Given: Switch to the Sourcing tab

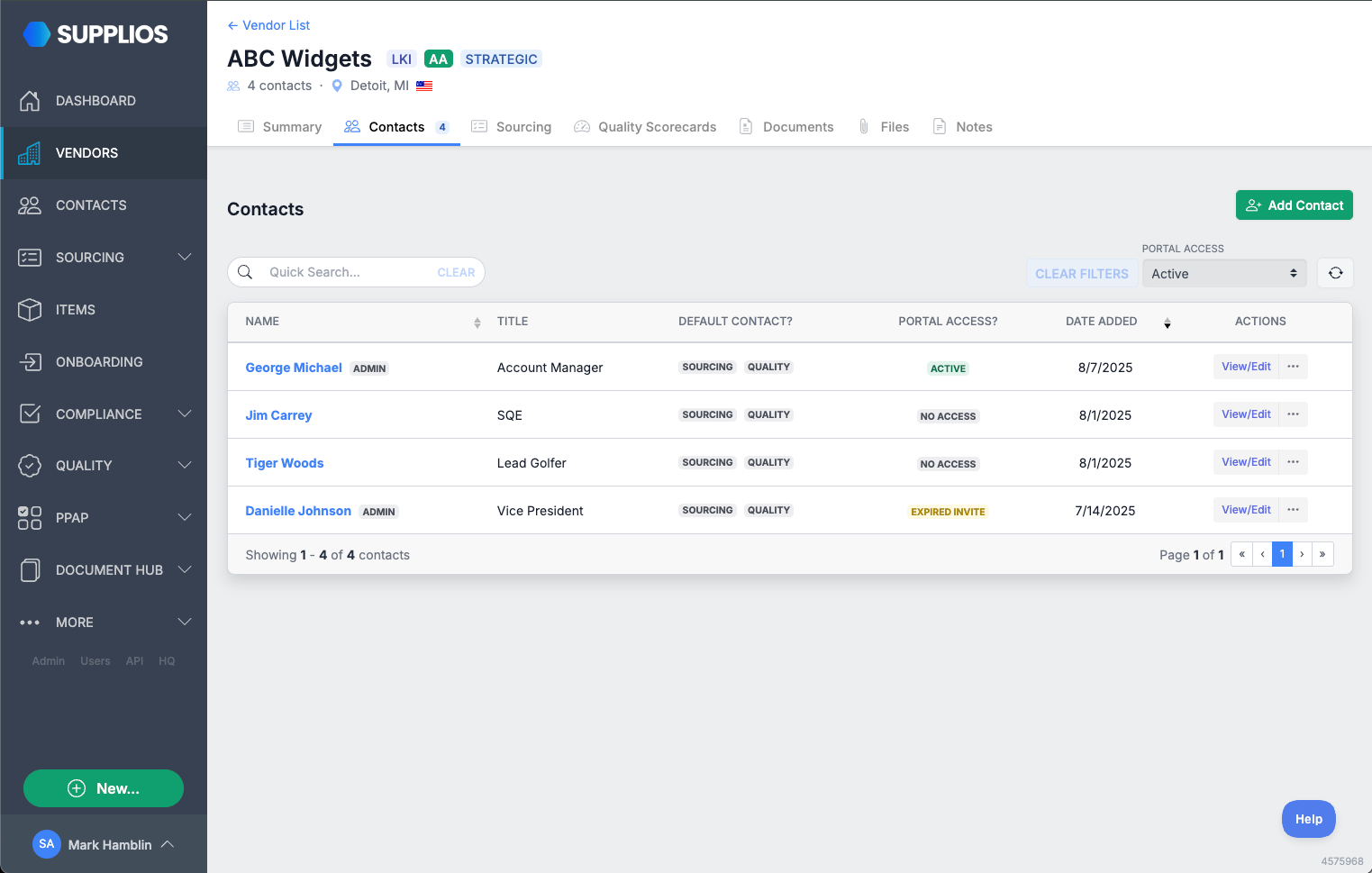Looking at the screenshot, I should (512, 127).
